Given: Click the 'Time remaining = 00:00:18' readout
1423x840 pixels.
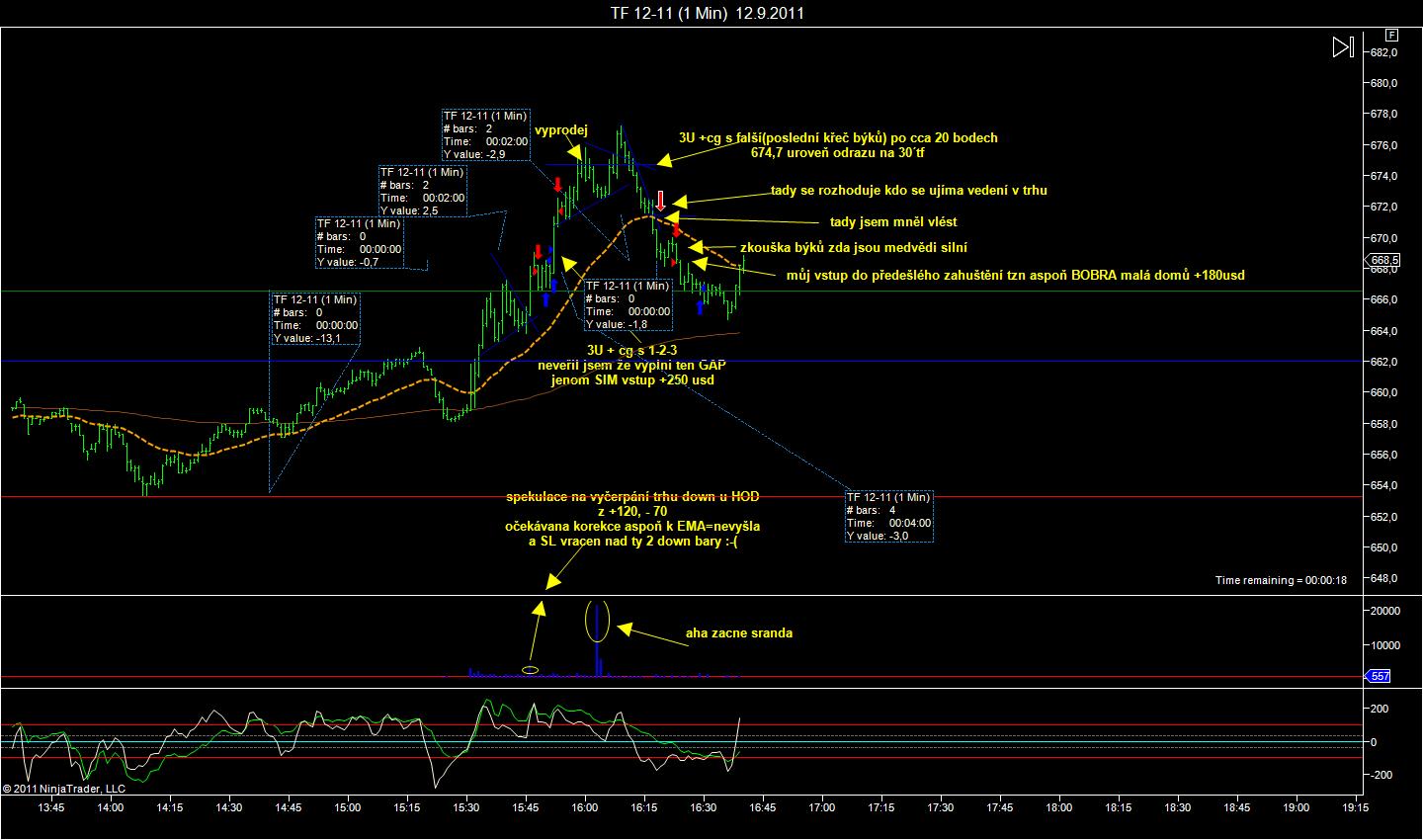Looking at the screenshot, I should pyautogui.click(x=1281, y=580).
